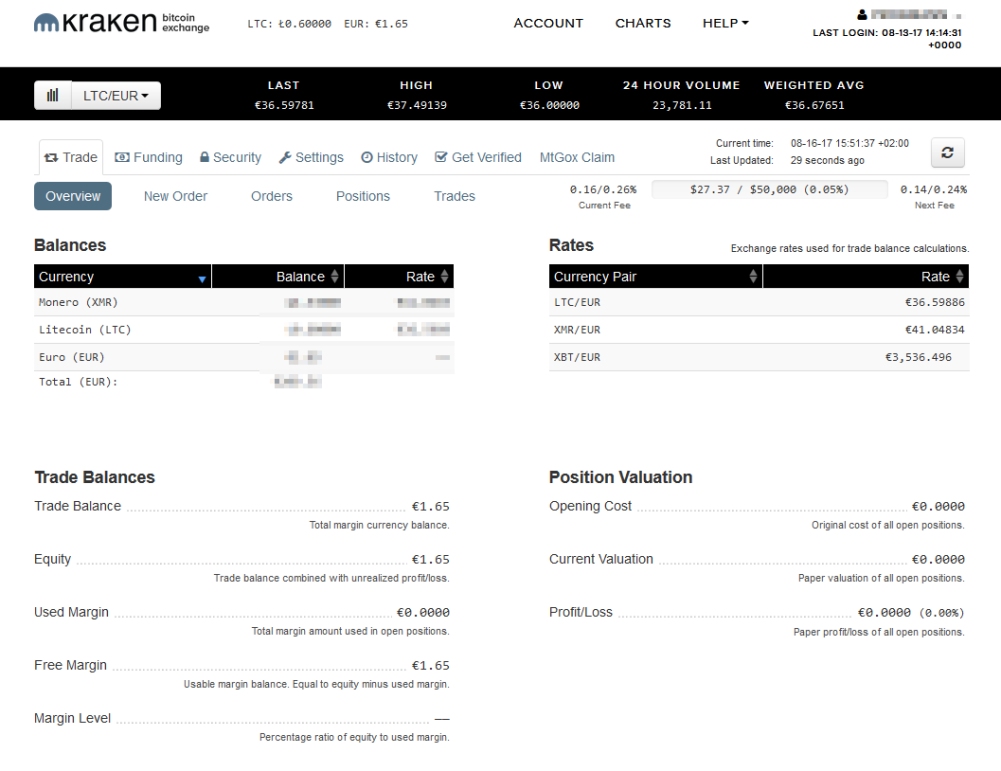Expand the HELP menu
Image resolution: width=1001 pixels, height=771 pixels.
726,24
